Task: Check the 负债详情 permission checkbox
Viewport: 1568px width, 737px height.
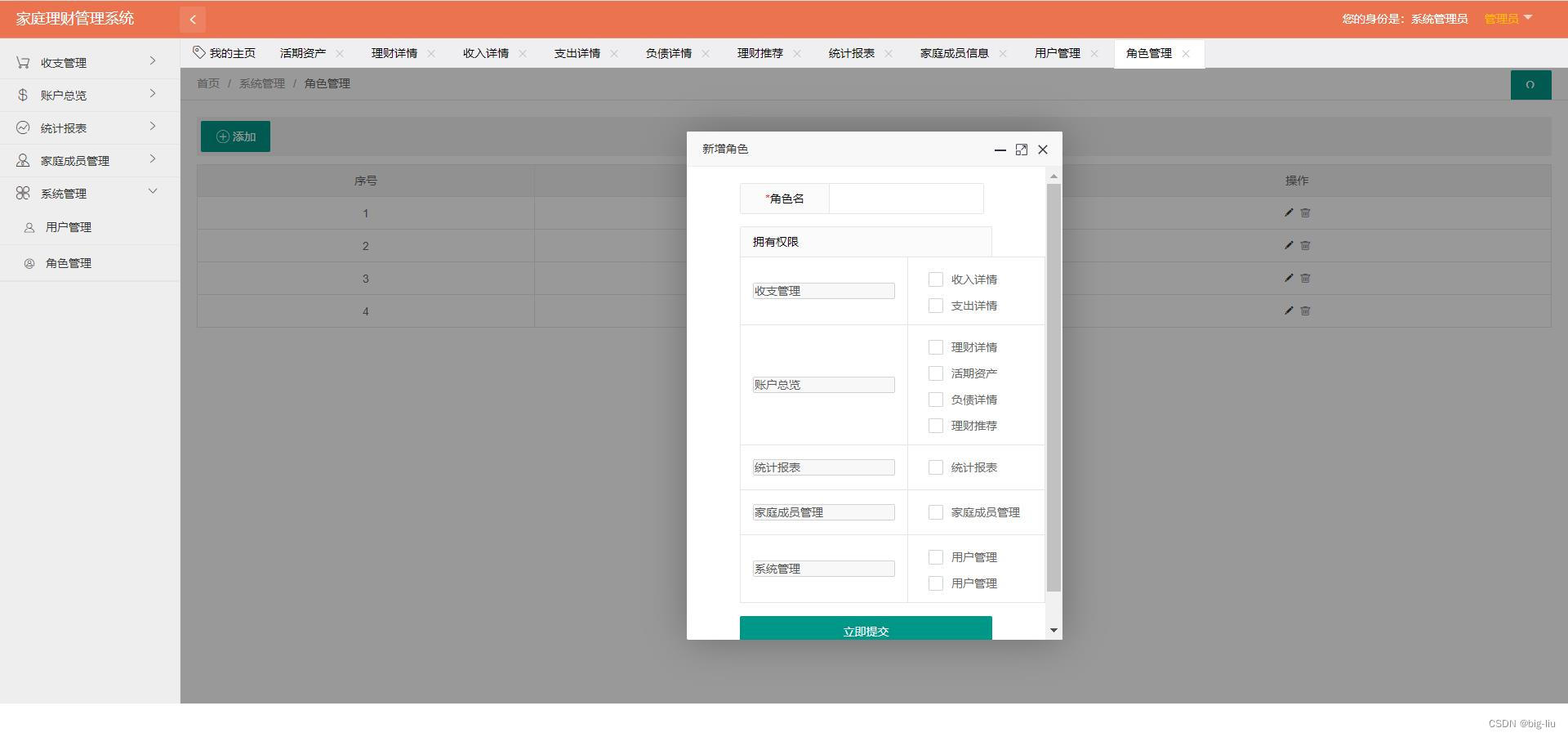Action: (x=936, y=400)
